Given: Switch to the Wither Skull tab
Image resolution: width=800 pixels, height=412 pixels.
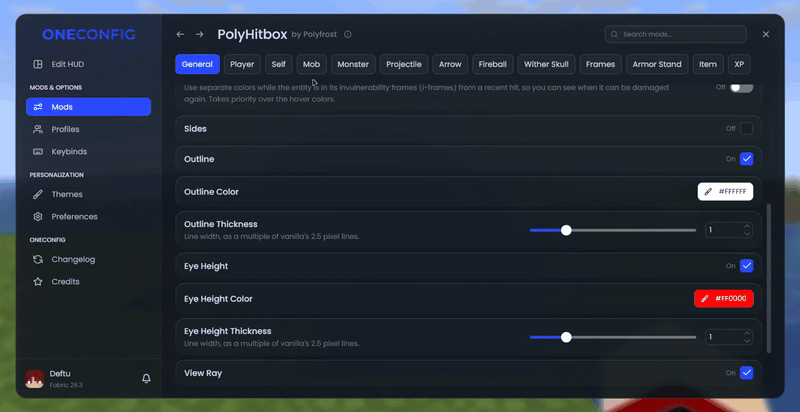Looking at the screenshot, I should [x=546, y=64].
